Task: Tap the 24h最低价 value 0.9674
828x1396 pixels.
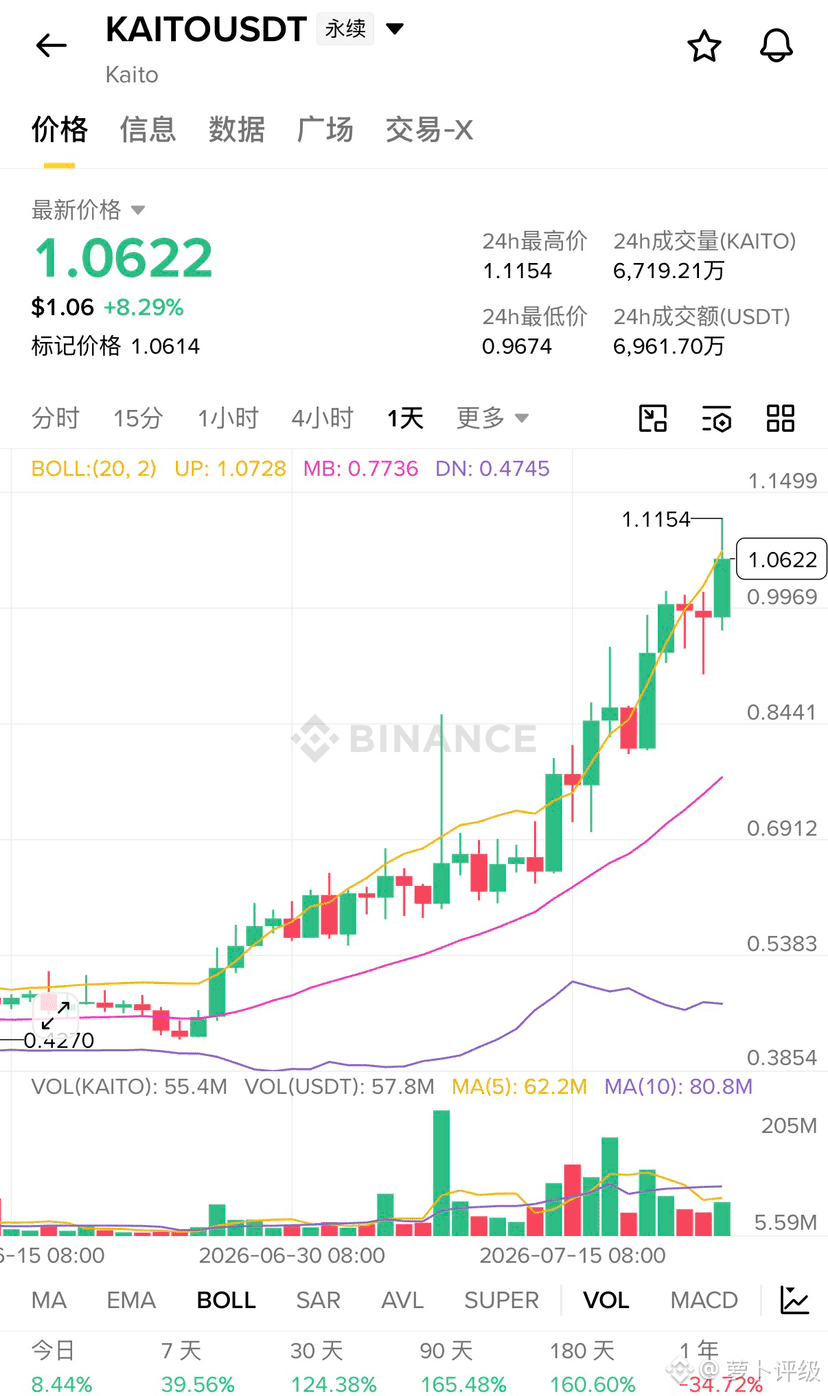Action: click(x=516, y=346)
